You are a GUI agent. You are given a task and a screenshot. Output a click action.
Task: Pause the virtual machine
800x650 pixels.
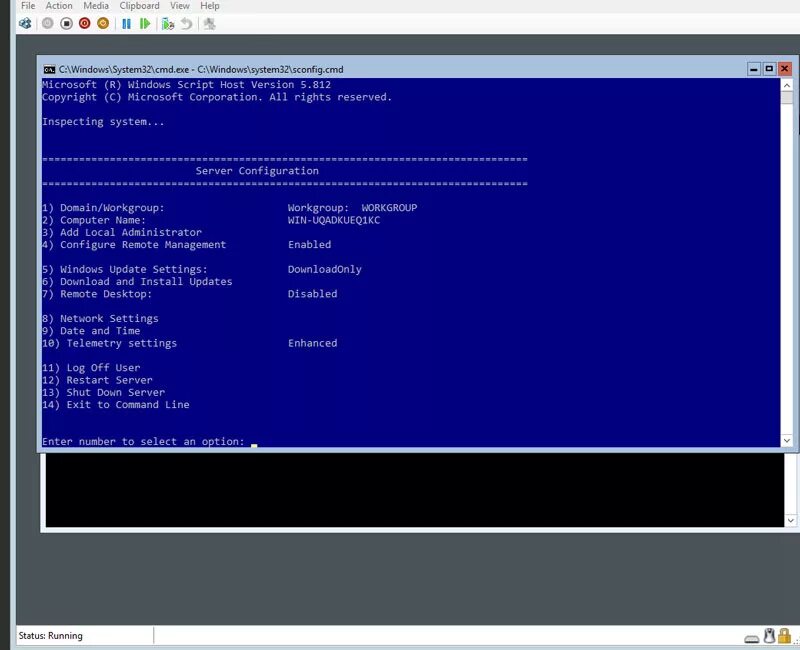(x=127, y=23)
